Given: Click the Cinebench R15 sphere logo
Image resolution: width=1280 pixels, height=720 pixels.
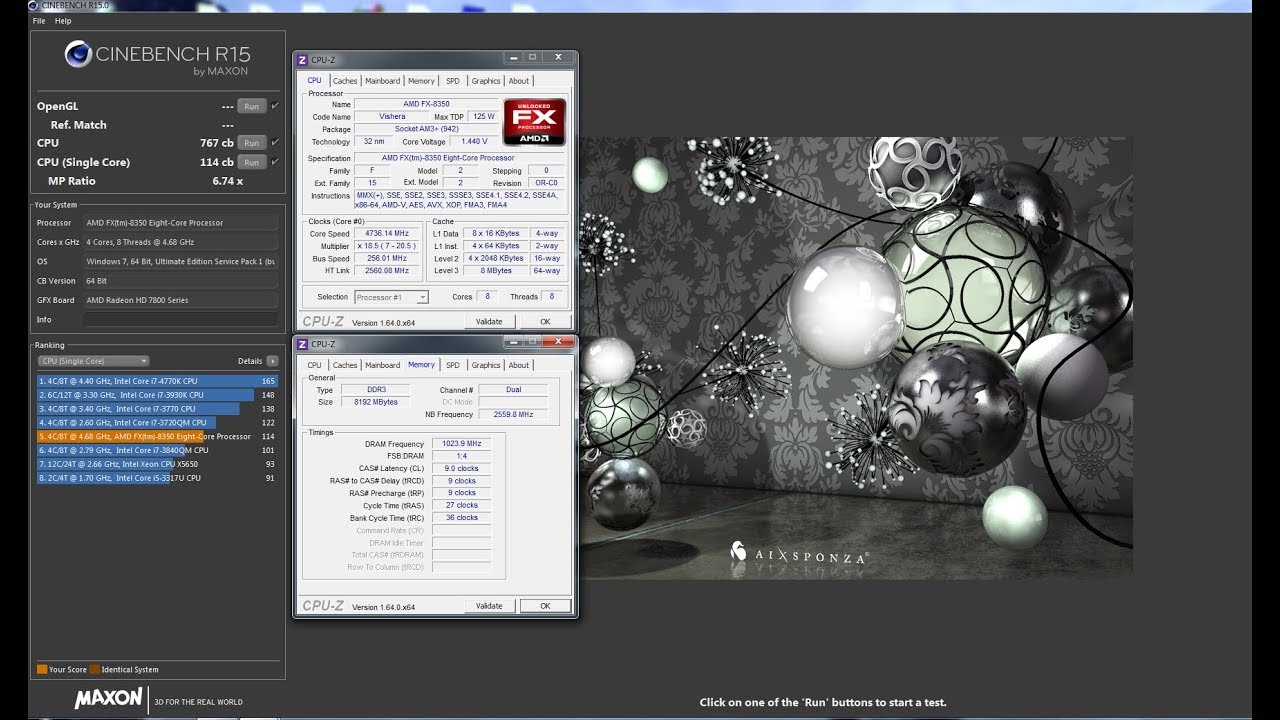Looking at the screenshot, I should pyautogui.click(x=78, y=54).
